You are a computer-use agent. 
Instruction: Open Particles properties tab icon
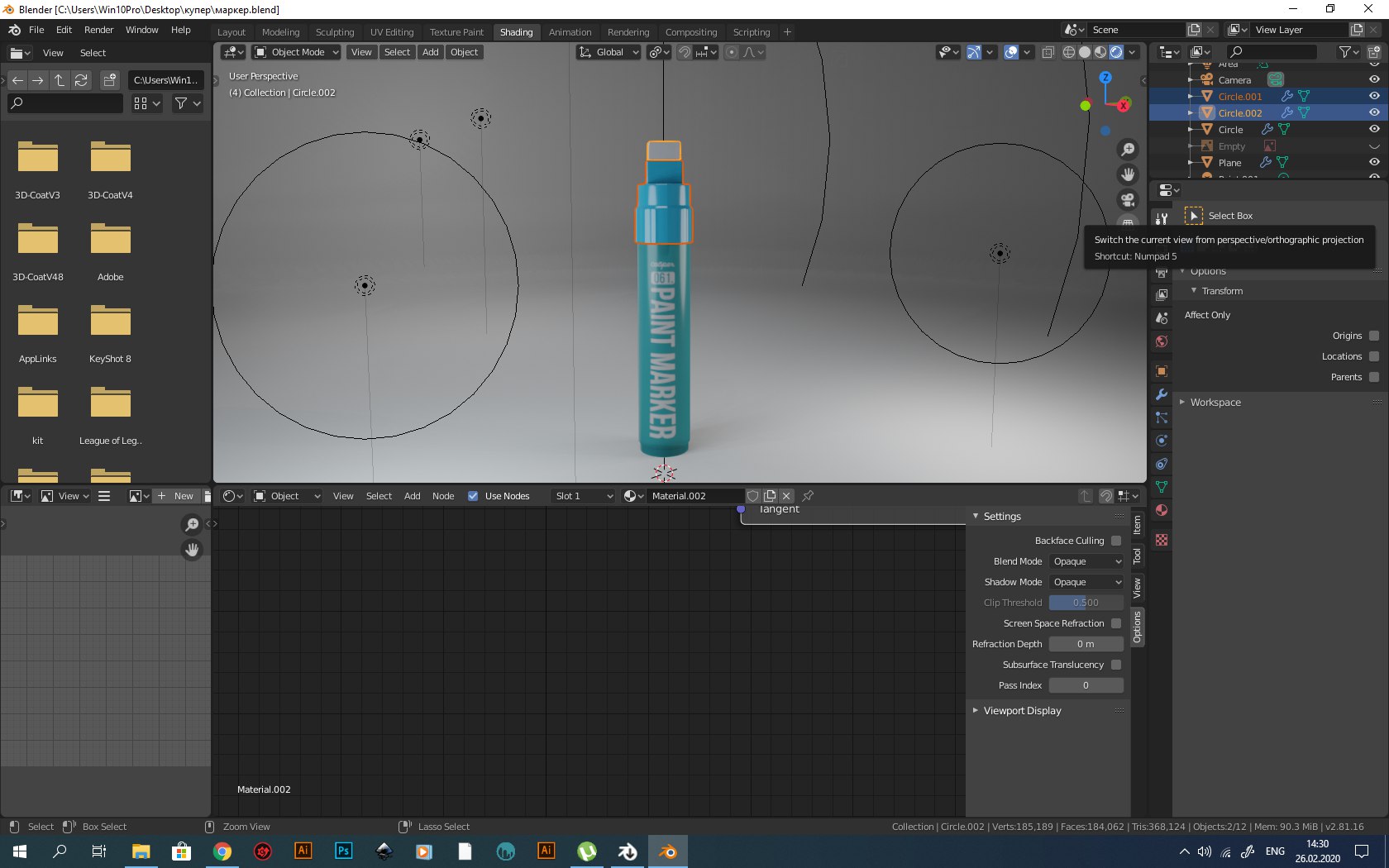(1162, 417)
